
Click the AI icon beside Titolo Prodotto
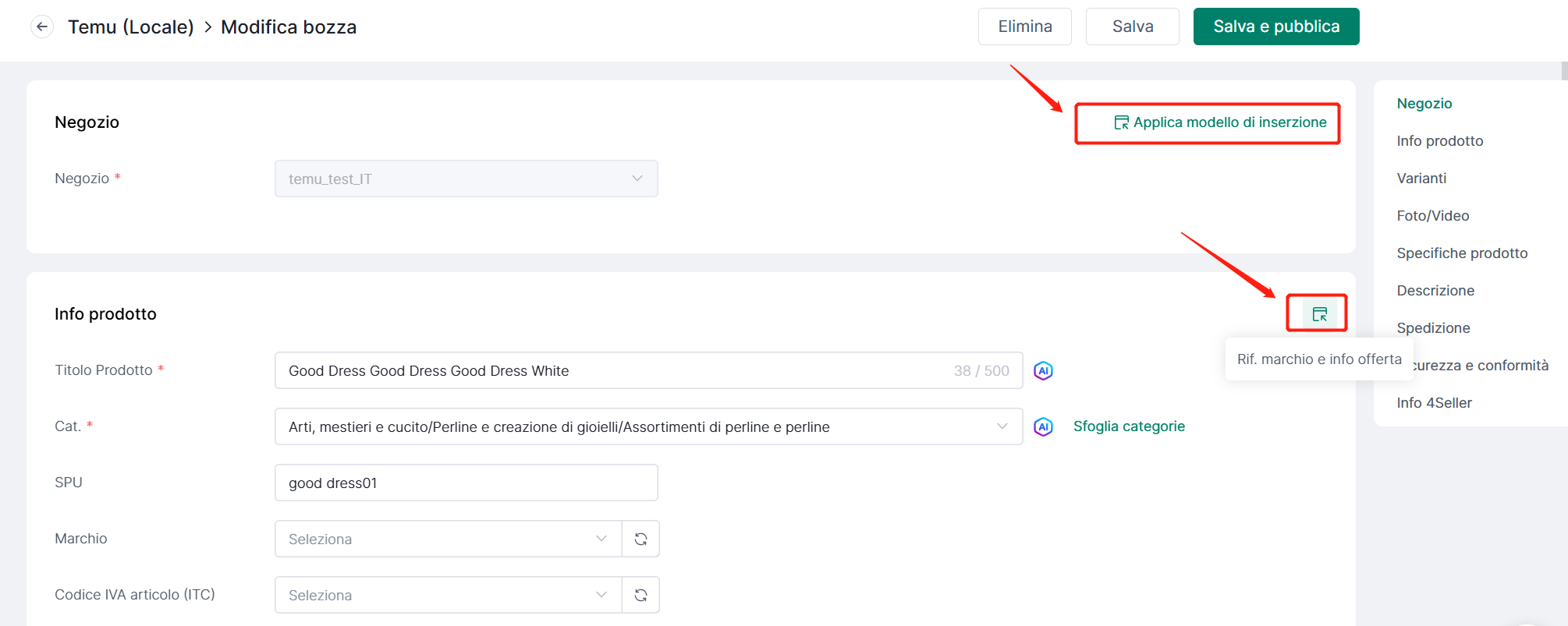coord(1043,371)
